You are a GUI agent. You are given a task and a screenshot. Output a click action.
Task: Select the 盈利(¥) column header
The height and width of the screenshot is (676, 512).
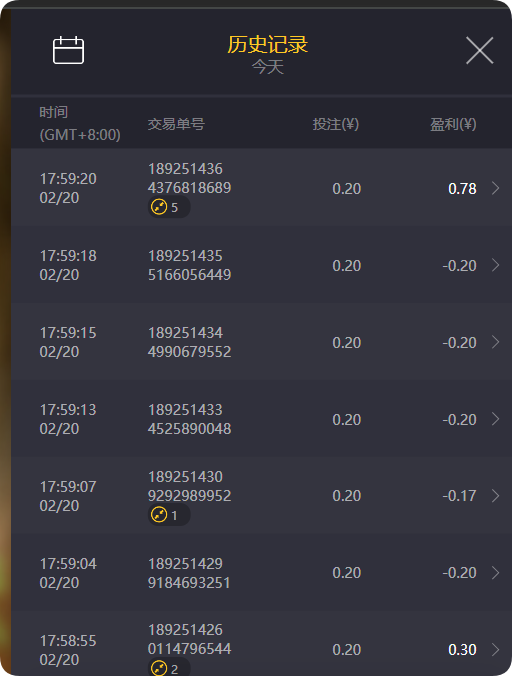point(453,124)
